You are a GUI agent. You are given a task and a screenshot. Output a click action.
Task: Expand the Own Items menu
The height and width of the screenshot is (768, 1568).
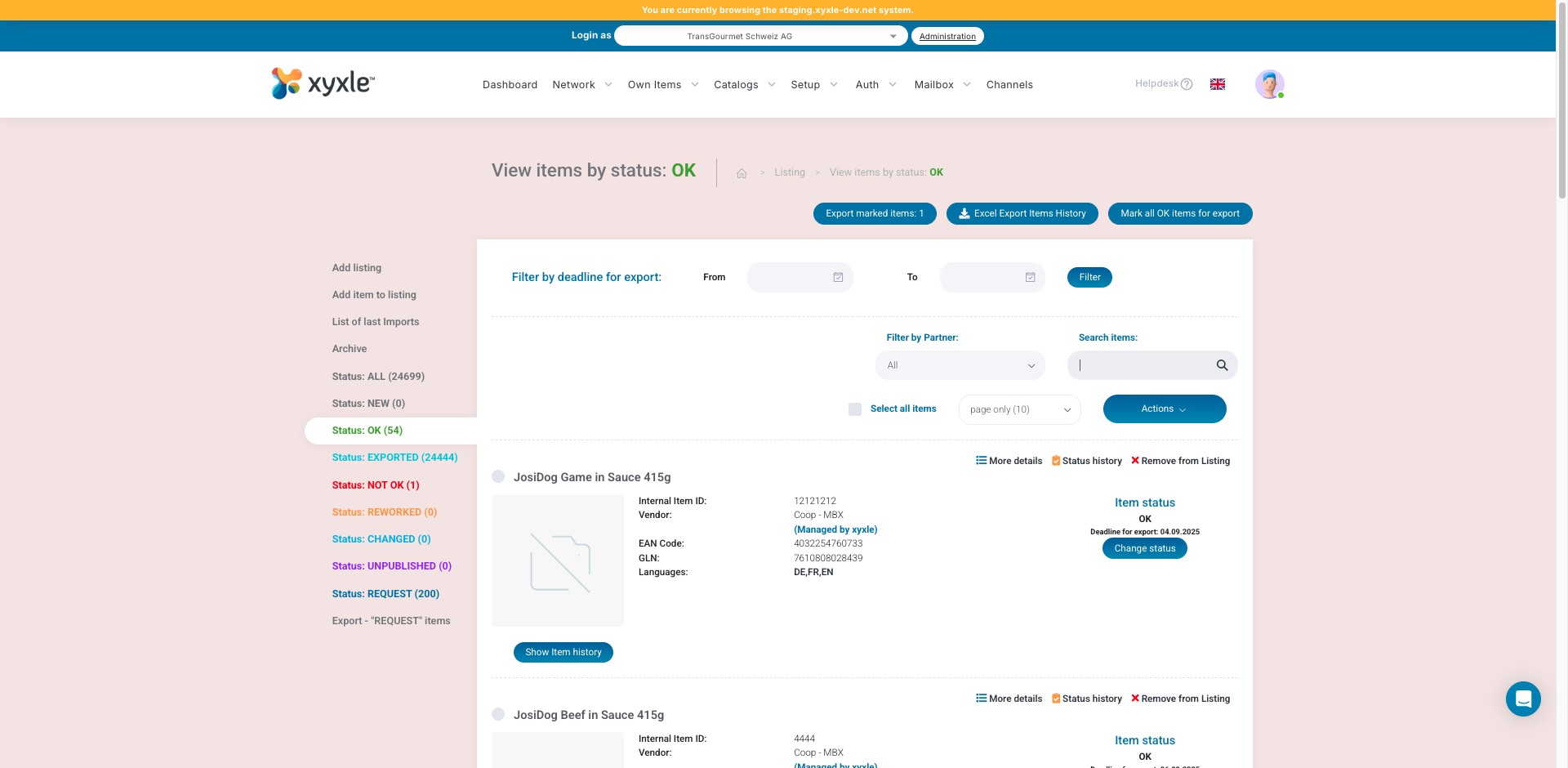[x=663, y=85]
